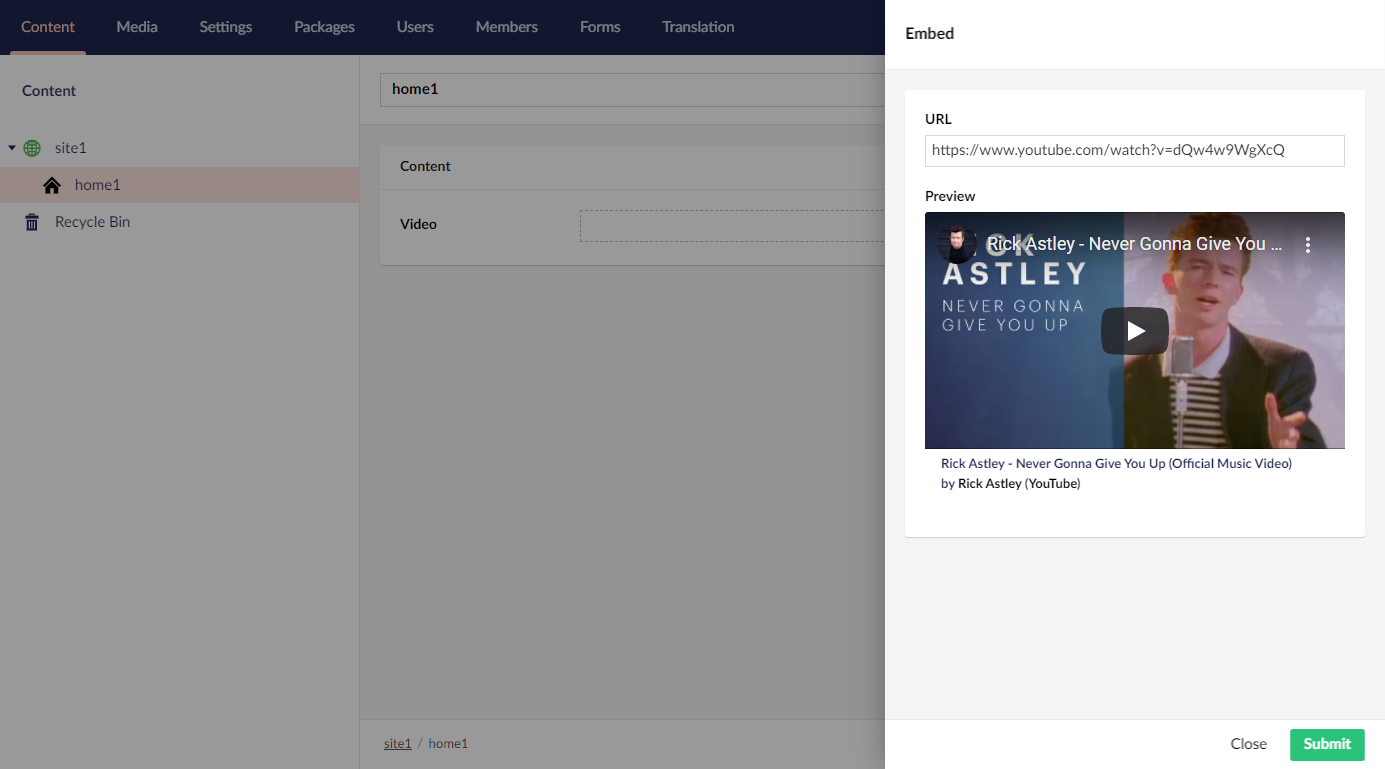
Task: Open the Translation section
Action: [x=698, y=27]
